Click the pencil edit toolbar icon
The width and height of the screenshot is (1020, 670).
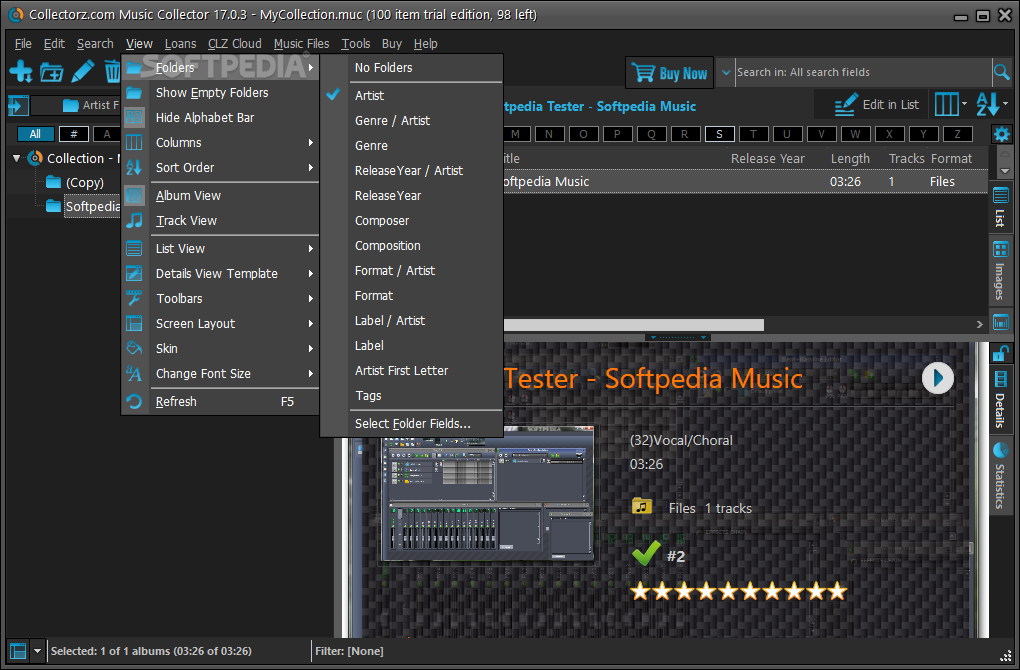[83, 72]
